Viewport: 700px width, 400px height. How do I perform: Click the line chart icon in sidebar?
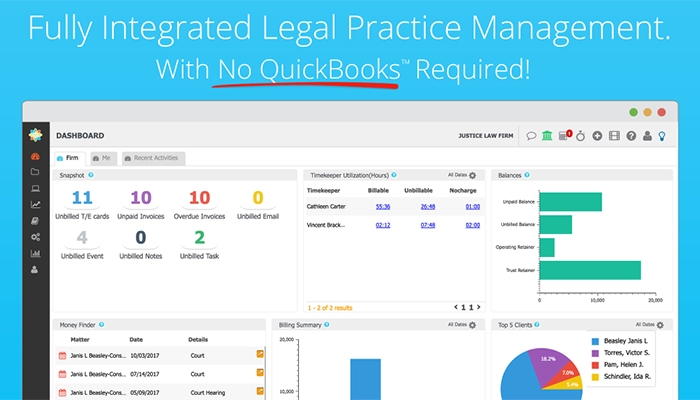tap(36, 204)
